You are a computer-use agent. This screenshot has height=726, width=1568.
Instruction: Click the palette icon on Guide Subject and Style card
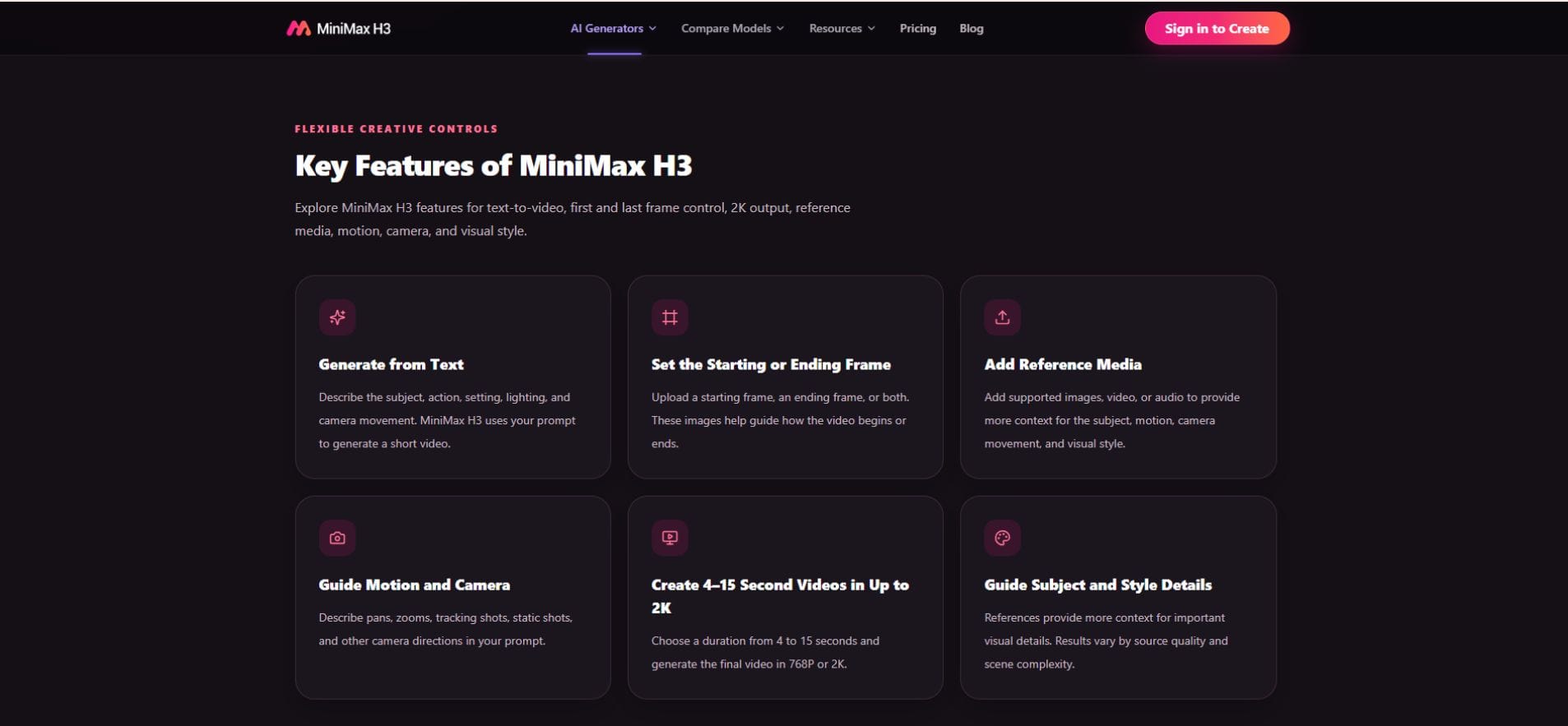click(1002, 538)
